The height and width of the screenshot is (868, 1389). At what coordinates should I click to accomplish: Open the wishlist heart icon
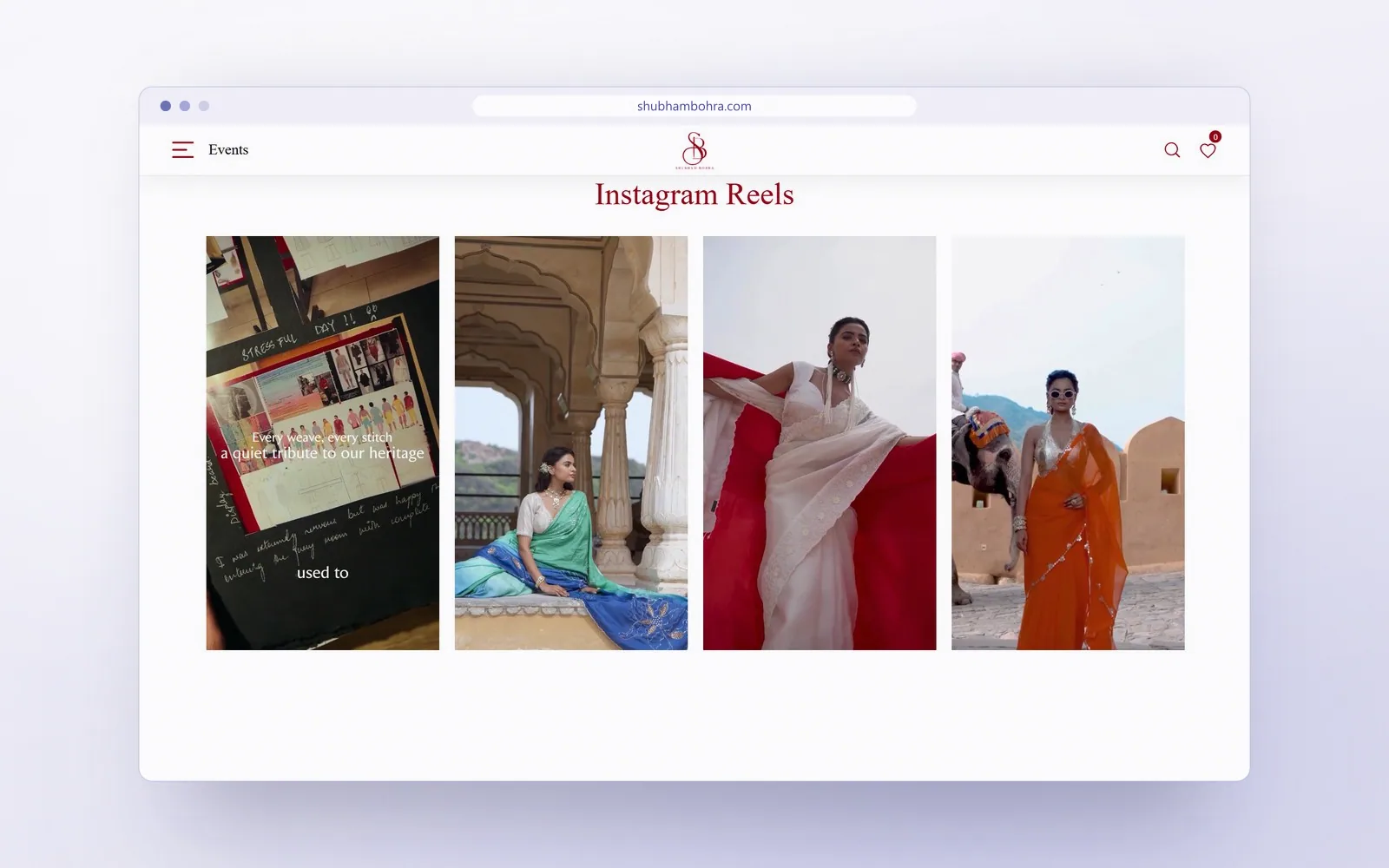pos(1208,151)
